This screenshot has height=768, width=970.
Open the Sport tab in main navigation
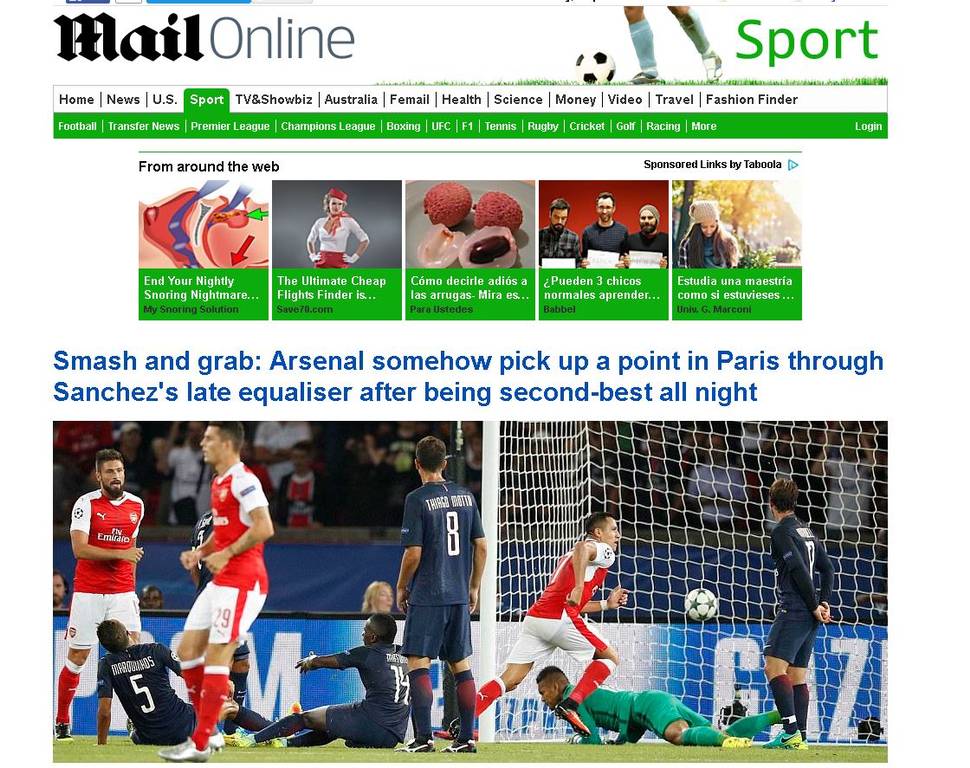click(207, 100)
